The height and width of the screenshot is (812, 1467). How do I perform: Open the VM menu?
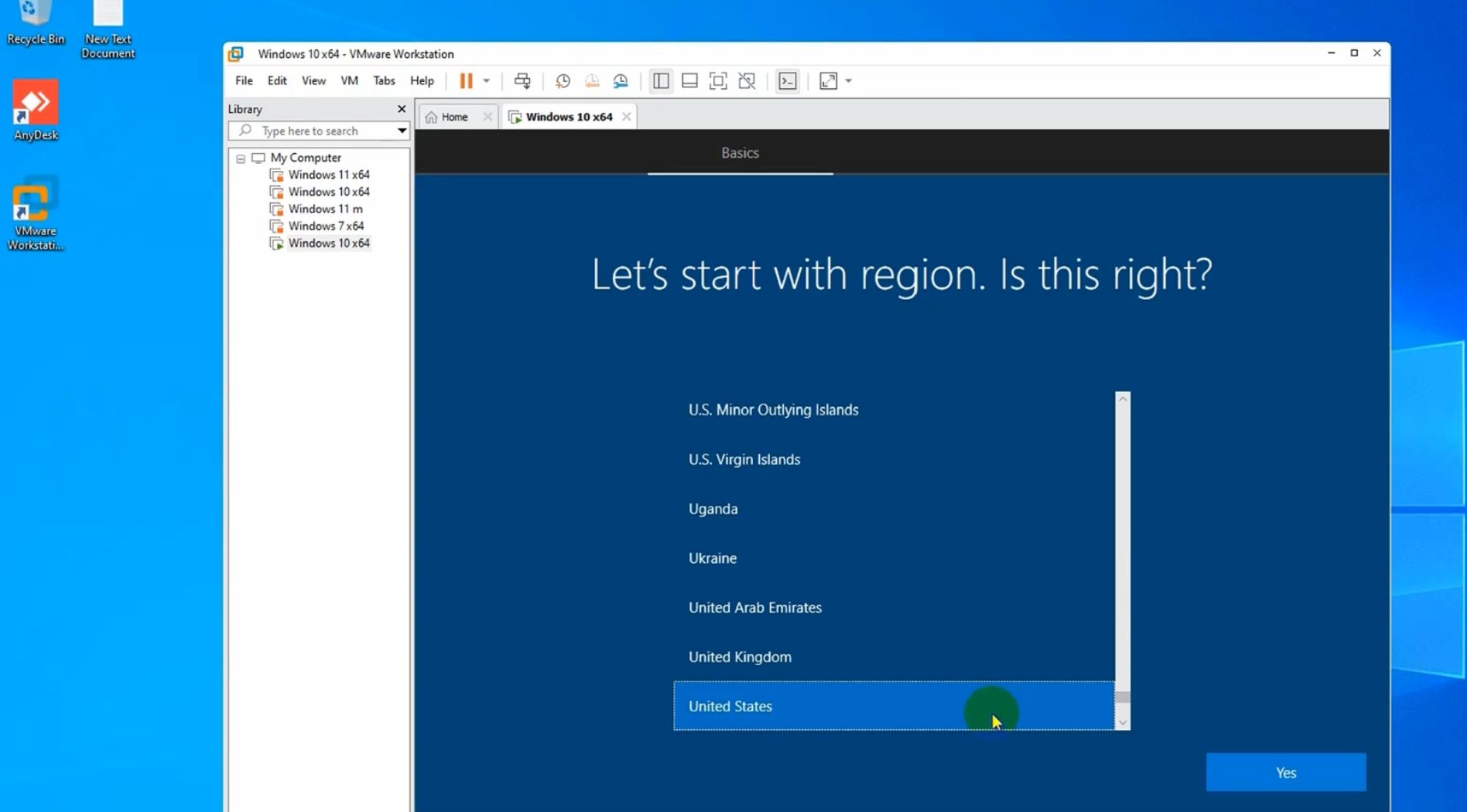point(349,80)
